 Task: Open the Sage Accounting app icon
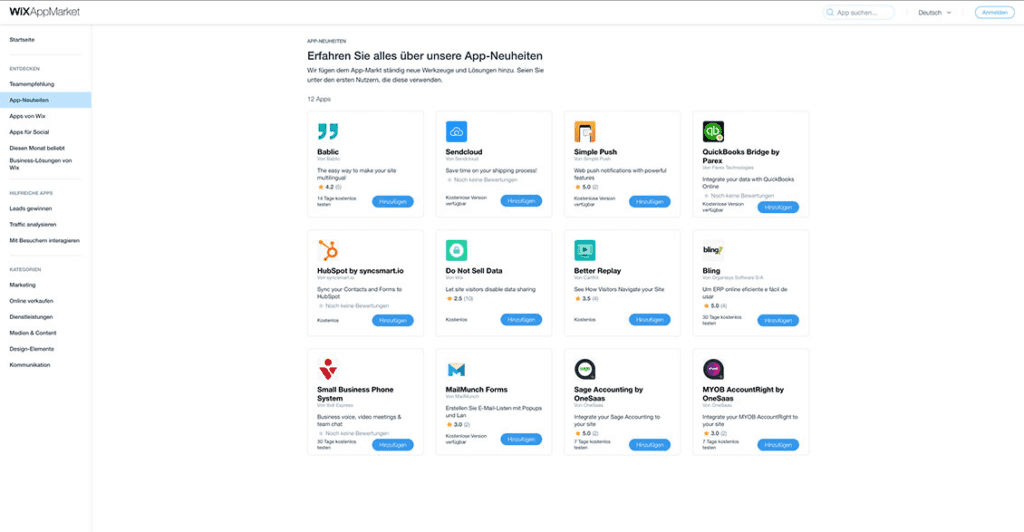584,369
